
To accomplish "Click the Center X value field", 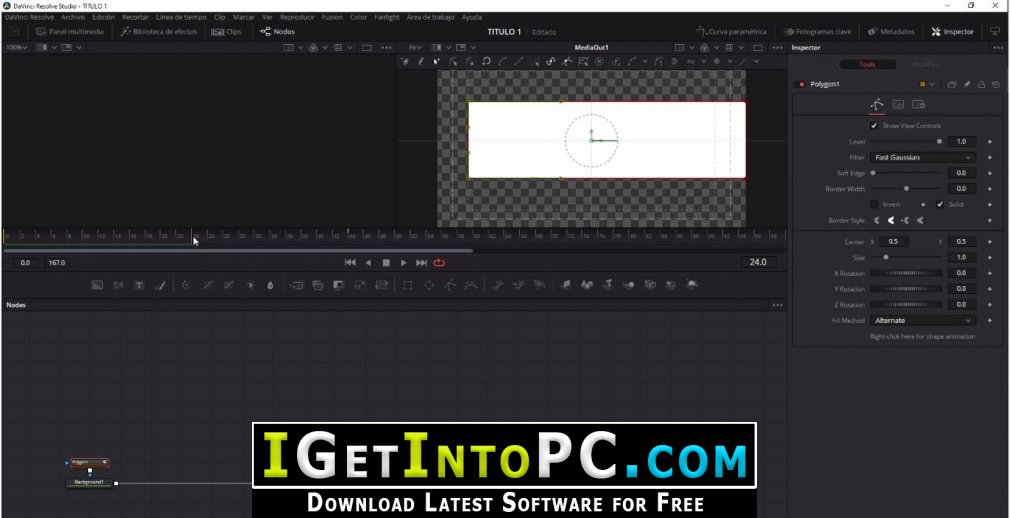I will (894, 242).
